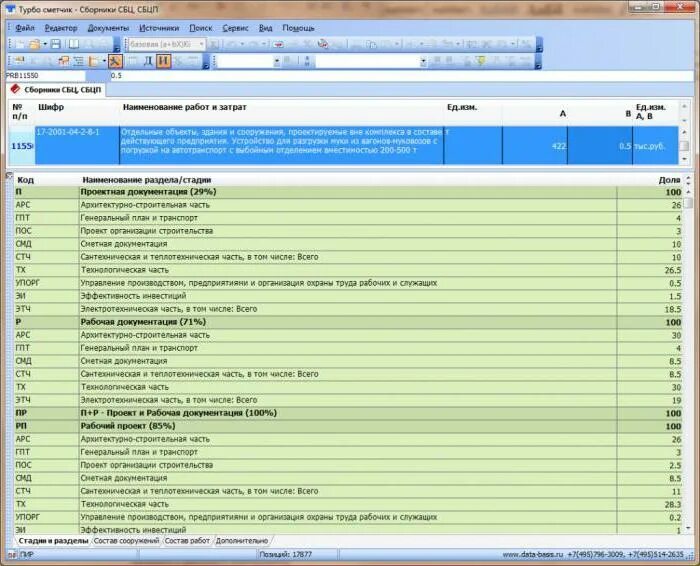Screen dimensions: 700x566
Task: Click the corner selector icon left of 'Код'
Action: [9, 176]
